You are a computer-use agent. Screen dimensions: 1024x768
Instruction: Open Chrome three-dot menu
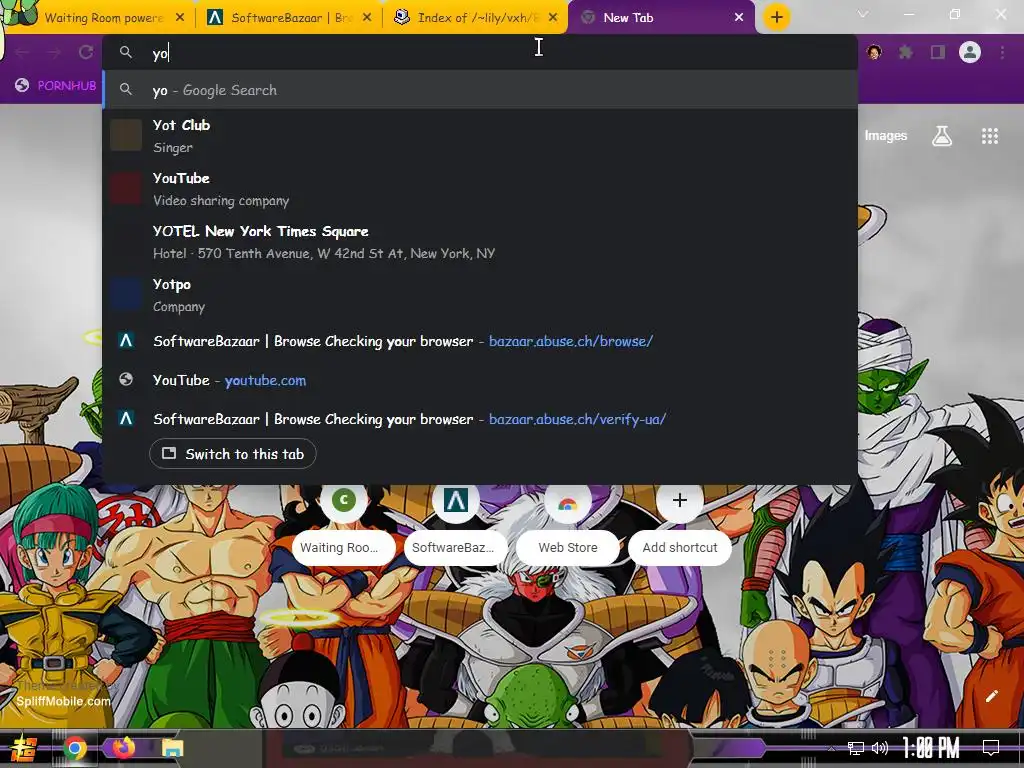pos(1002,52)
